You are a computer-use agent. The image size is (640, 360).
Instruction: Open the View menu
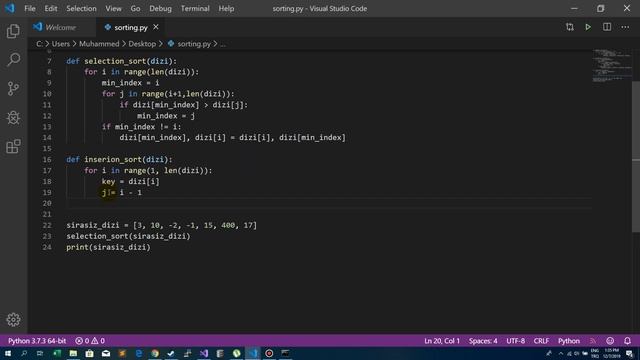coord(113,8)
